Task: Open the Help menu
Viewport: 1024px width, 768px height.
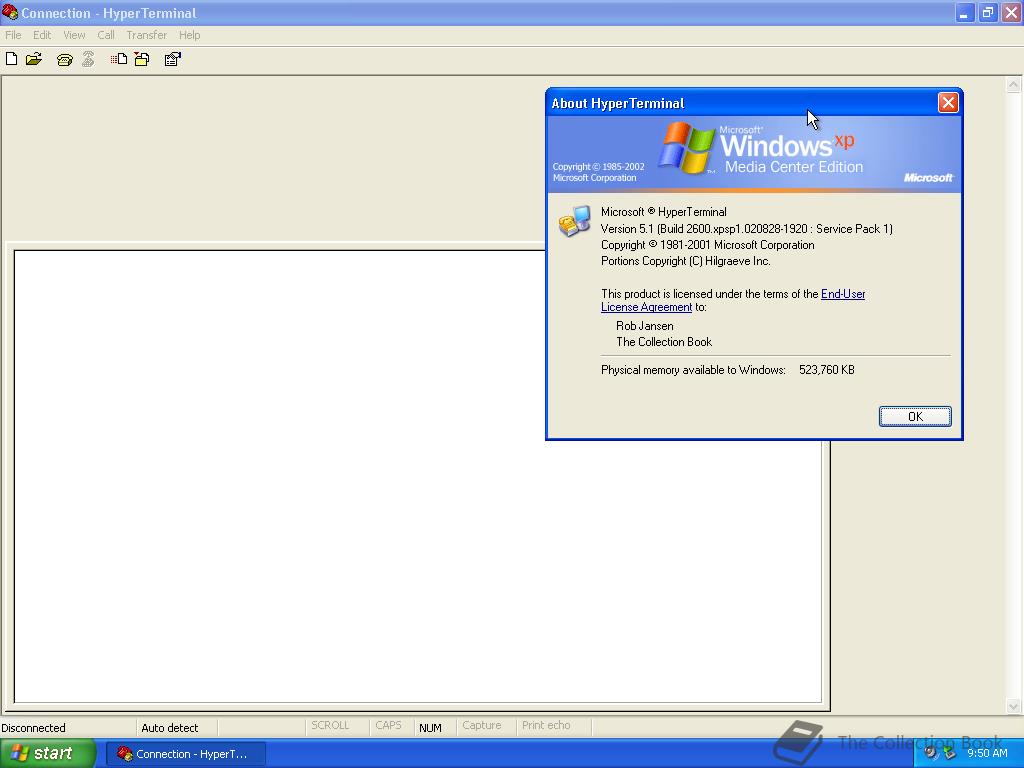Action: 189,35
